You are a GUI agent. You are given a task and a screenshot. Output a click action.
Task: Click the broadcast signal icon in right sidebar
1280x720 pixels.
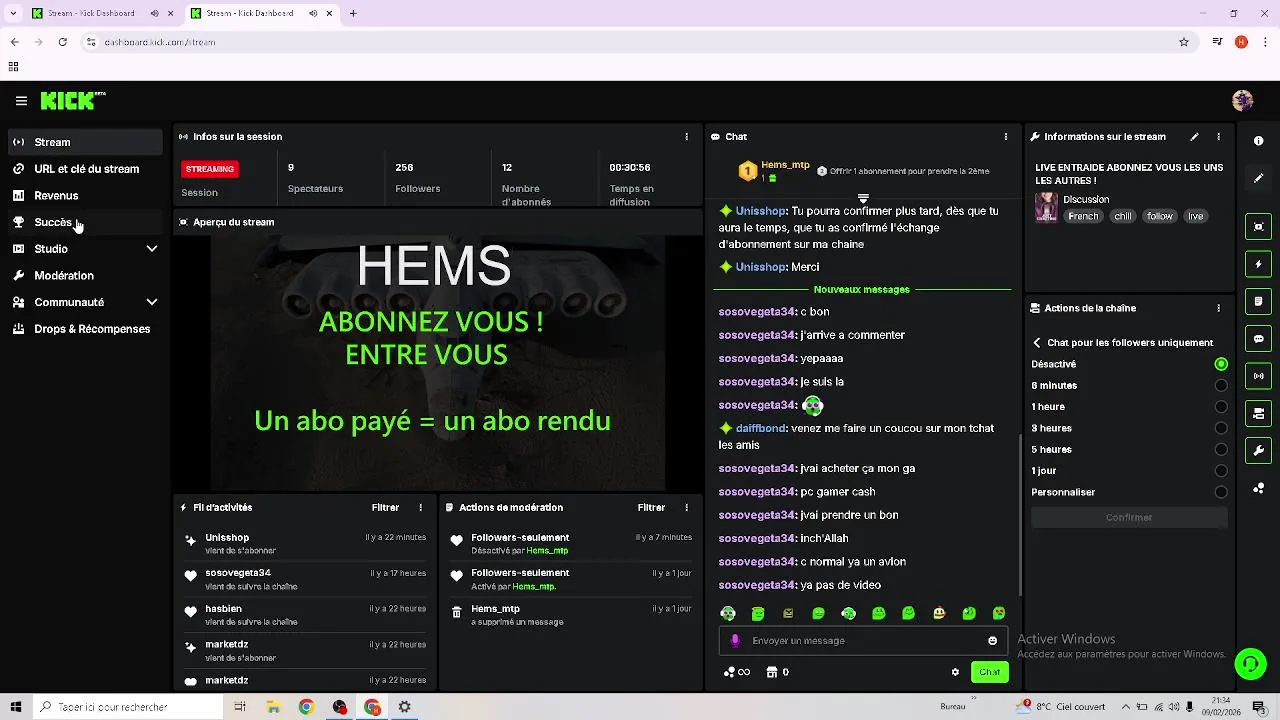tap(1259, 376)
